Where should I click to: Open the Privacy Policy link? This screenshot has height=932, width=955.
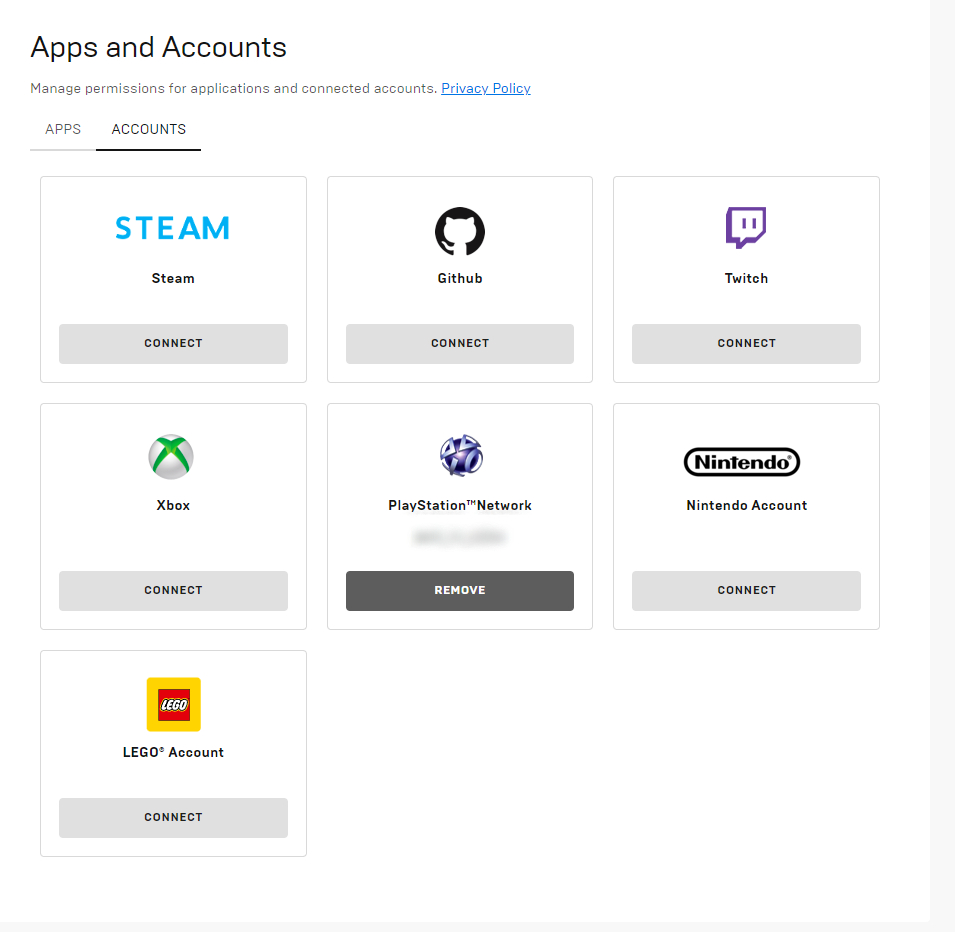(485, 88)
